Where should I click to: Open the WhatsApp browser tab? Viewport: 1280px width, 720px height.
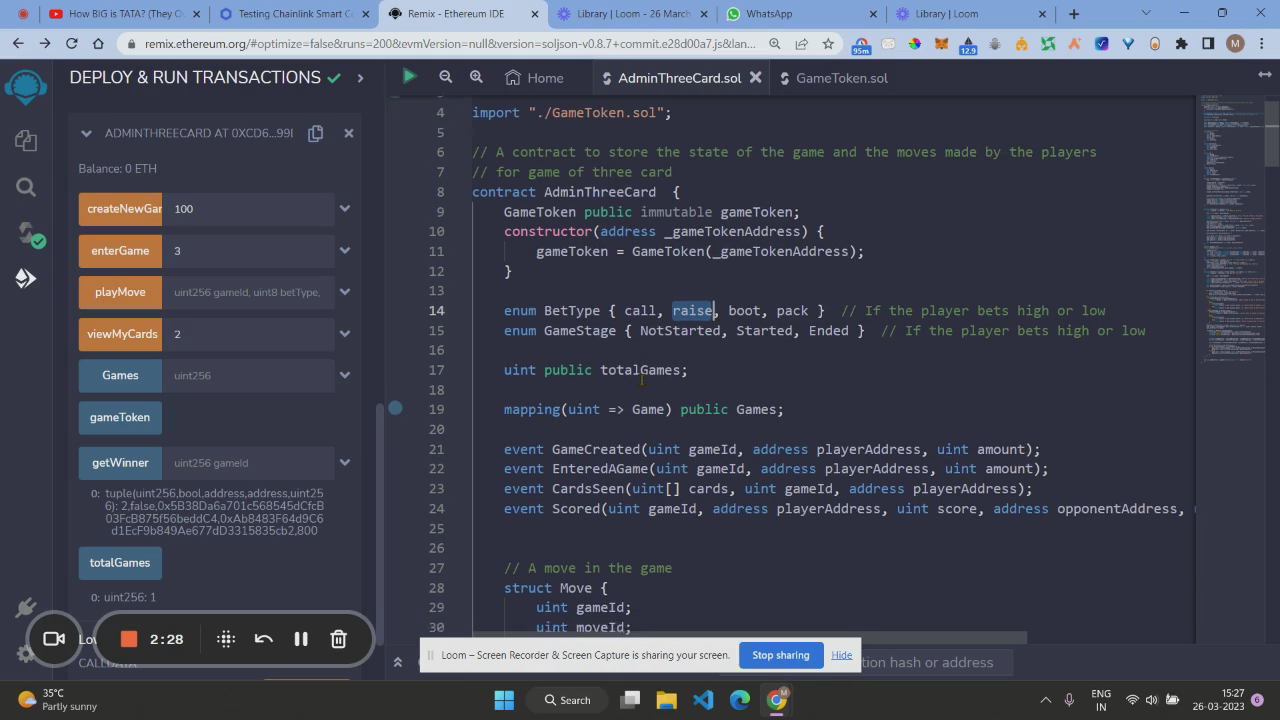[x=800, y=14]
